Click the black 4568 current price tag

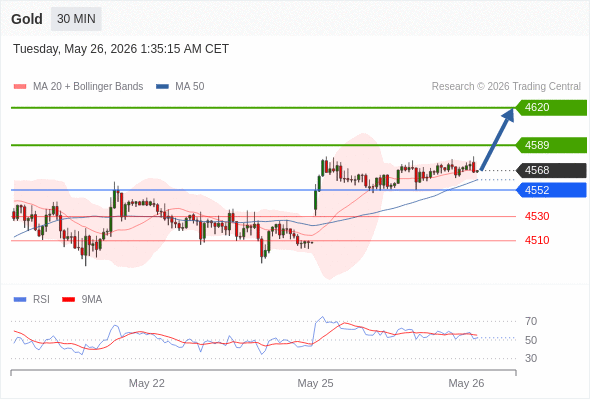pos(551,170)
